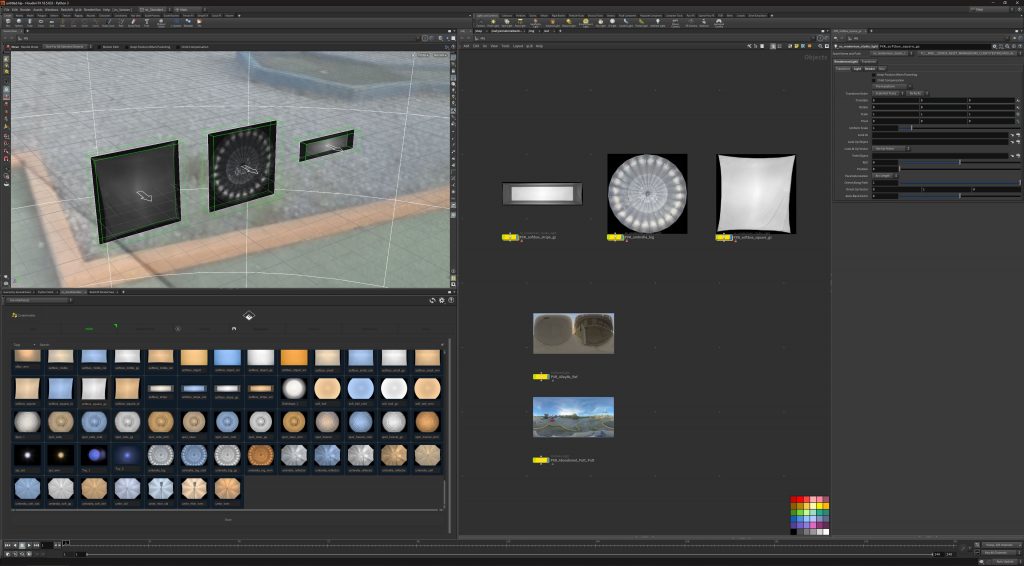Open the File menu
This screenshot has height=566, width=1024.
[8, 9]
